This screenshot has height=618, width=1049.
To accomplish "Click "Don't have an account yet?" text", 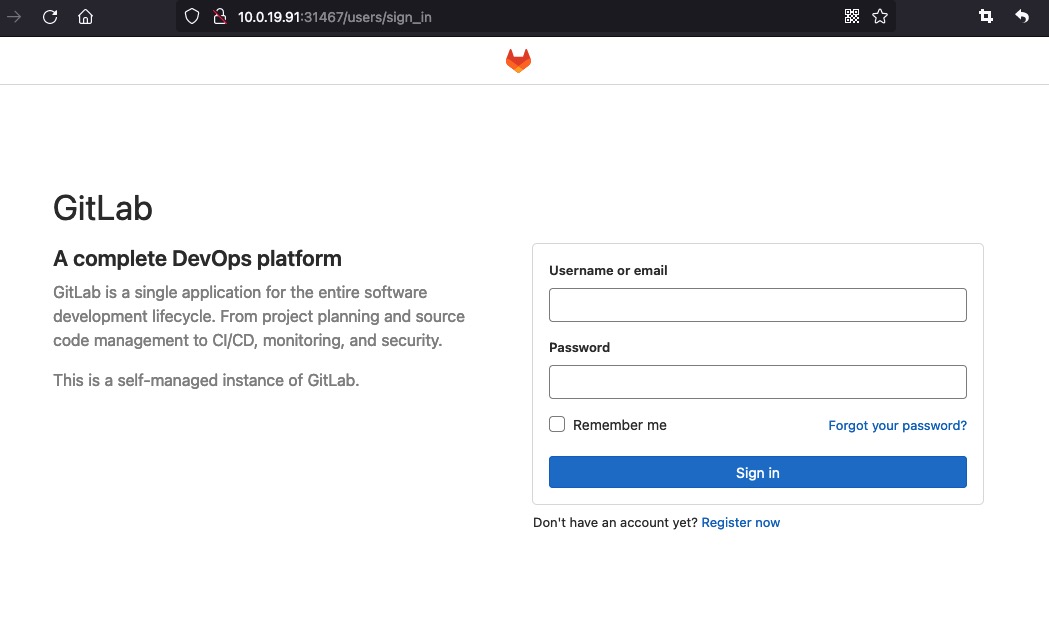I will 615,522.
